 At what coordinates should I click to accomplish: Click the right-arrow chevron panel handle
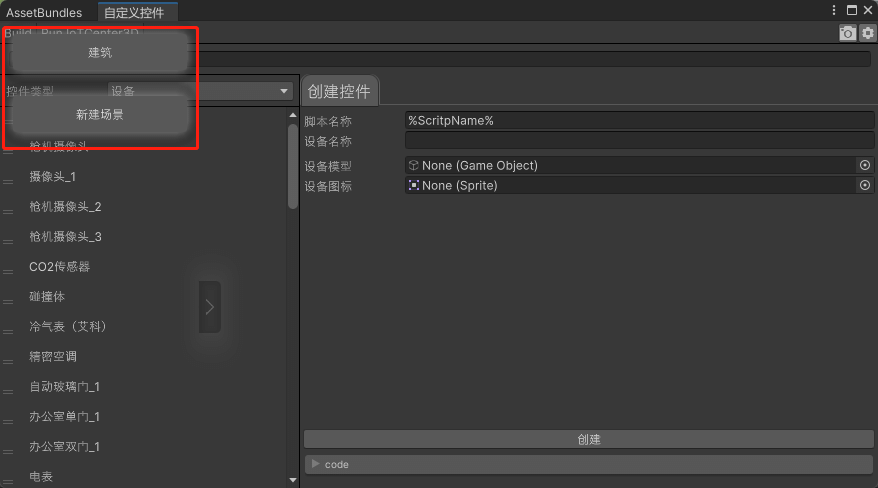(209, 307)
